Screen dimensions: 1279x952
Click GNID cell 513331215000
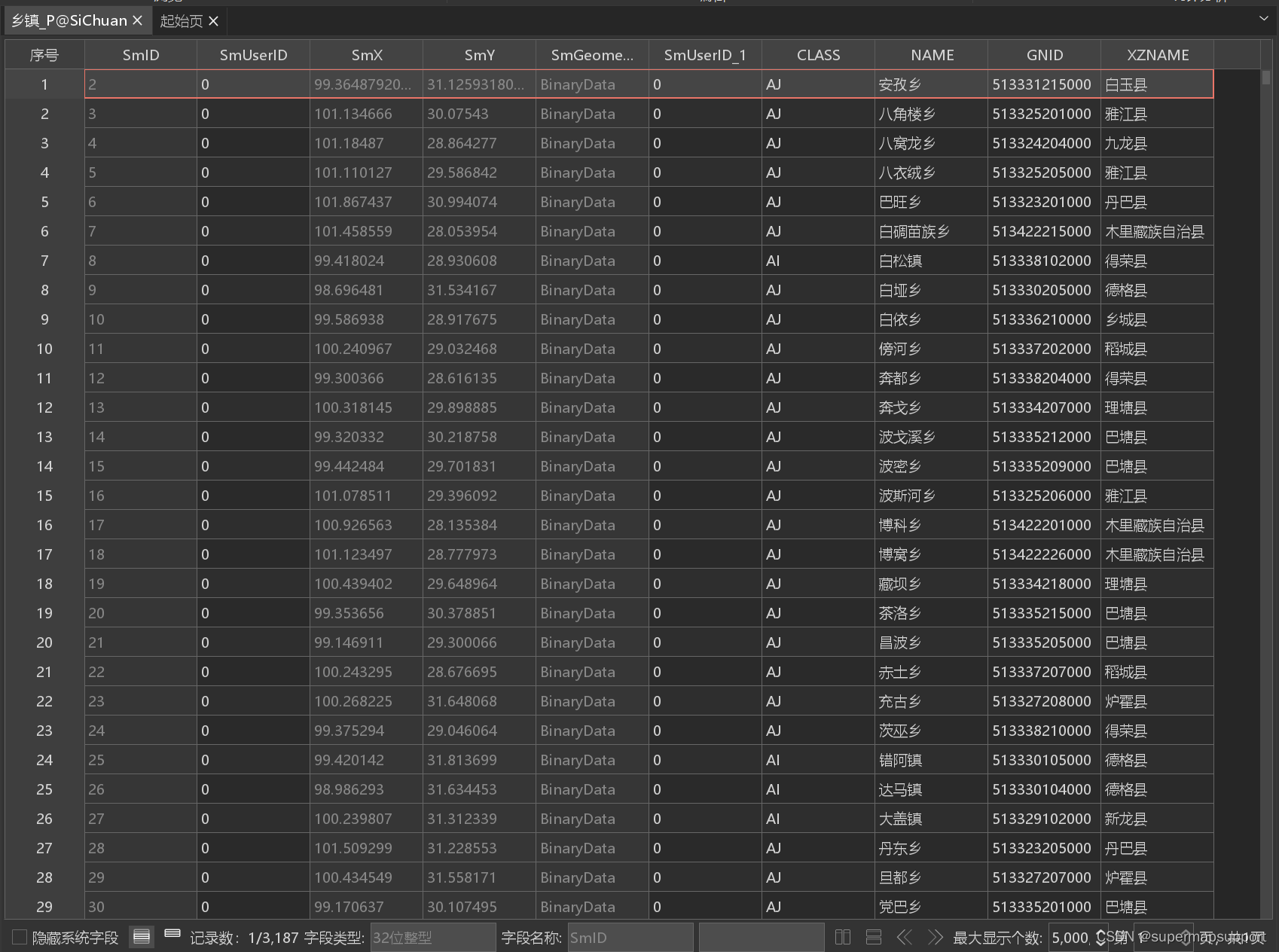tap(1044, 84)
